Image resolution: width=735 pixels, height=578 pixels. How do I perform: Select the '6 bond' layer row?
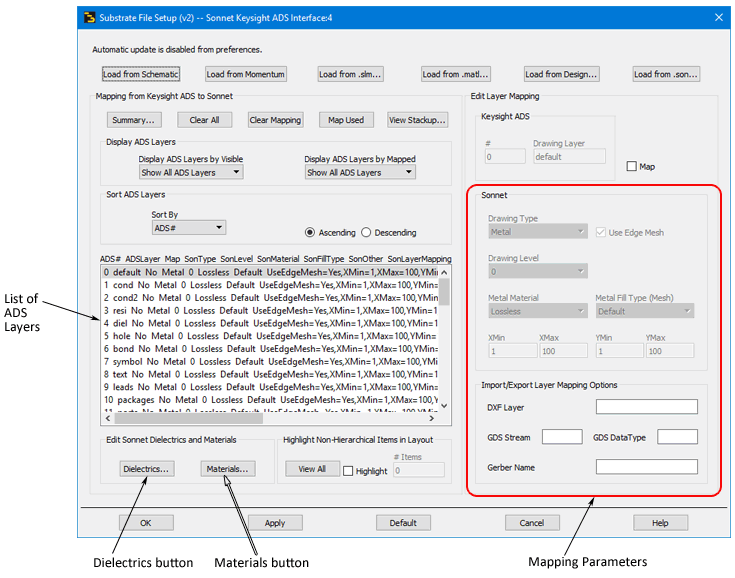[x=270, y=349]
